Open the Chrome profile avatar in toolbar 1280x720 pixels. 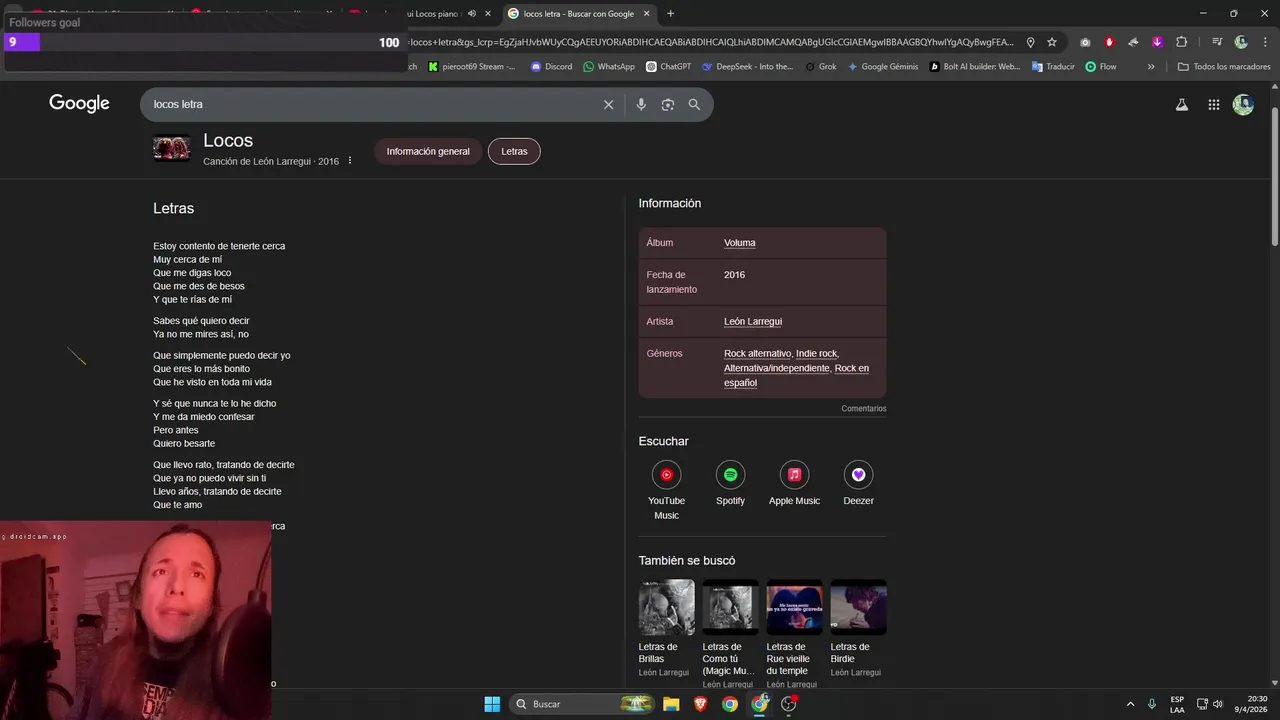point(1241,42)
